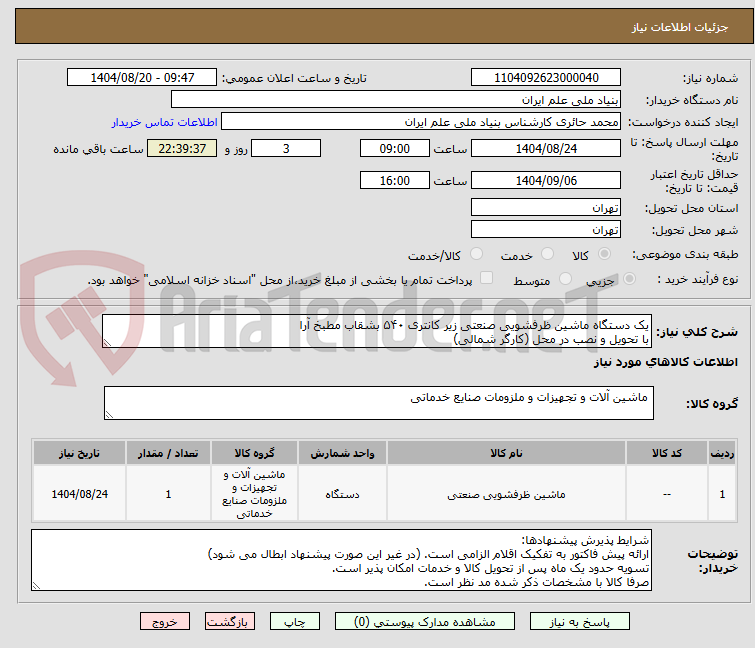Open اطلاعات تماس خریدار link

point(164,122)
